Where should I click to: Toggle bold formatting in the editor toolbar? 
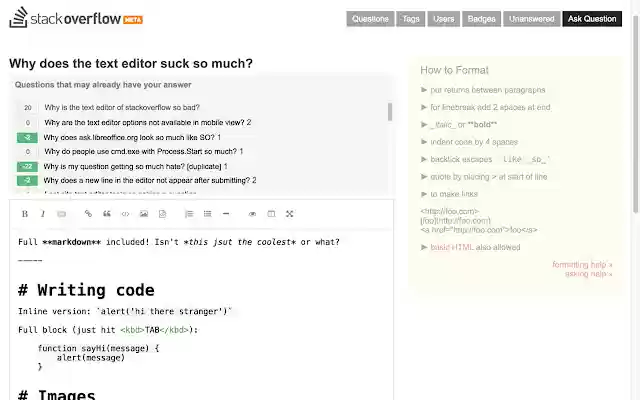25,214
